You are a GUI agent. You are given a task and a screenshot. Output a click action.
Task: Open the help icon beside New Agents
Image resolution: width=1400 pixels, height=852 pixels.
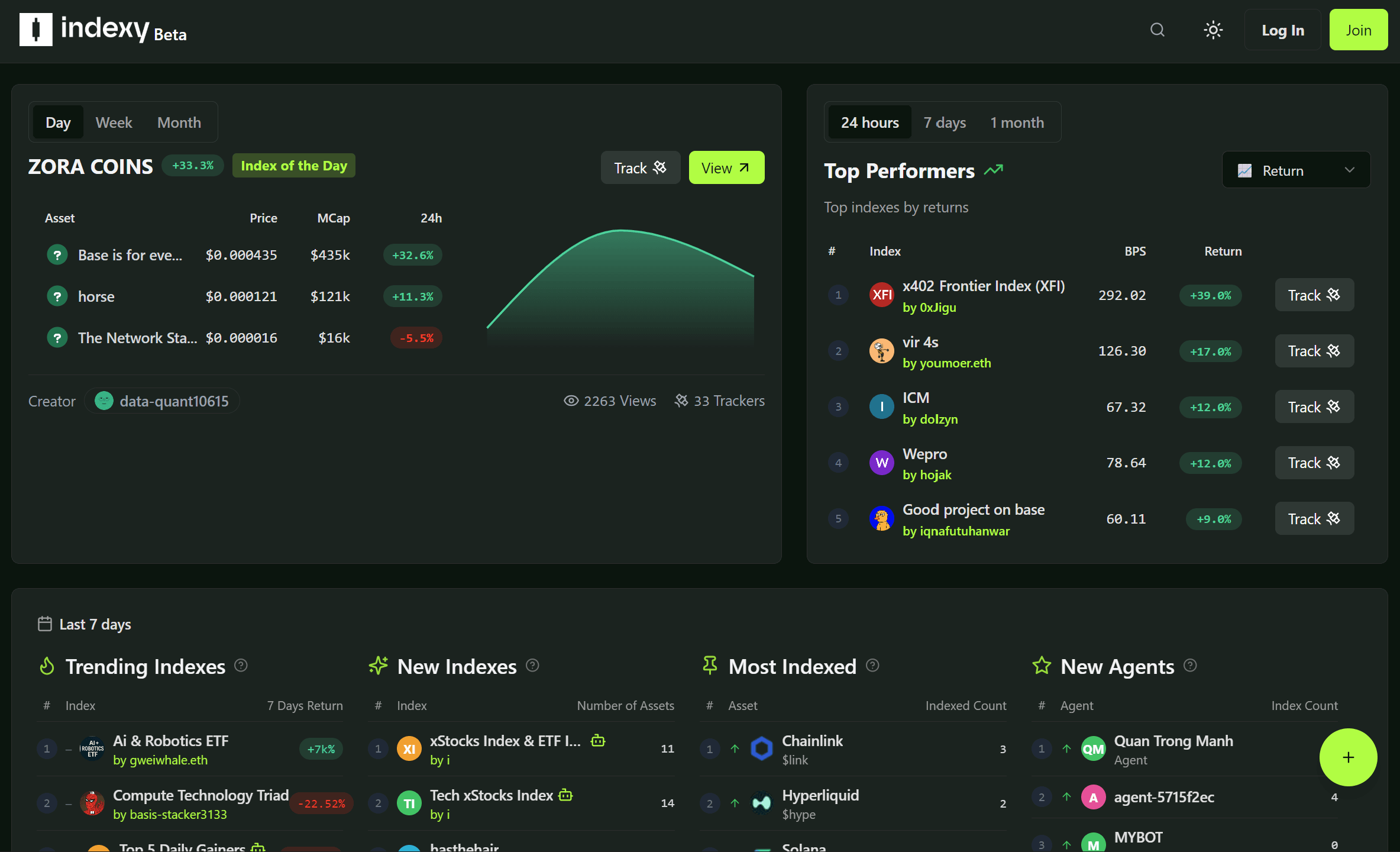click(x=1191, y=666)
